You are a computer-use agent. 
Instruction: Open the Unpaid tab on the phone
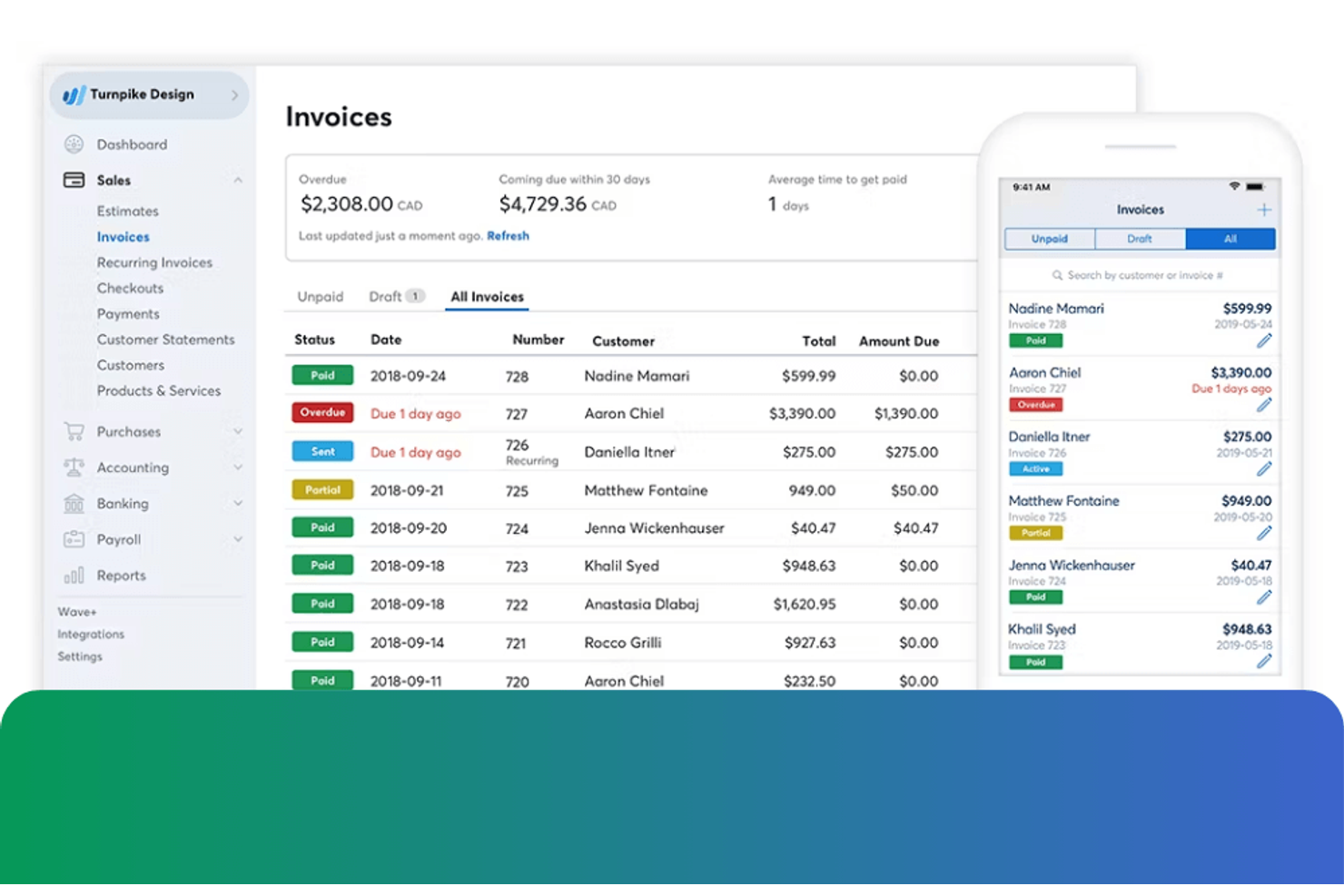[x=1049, y=238]
